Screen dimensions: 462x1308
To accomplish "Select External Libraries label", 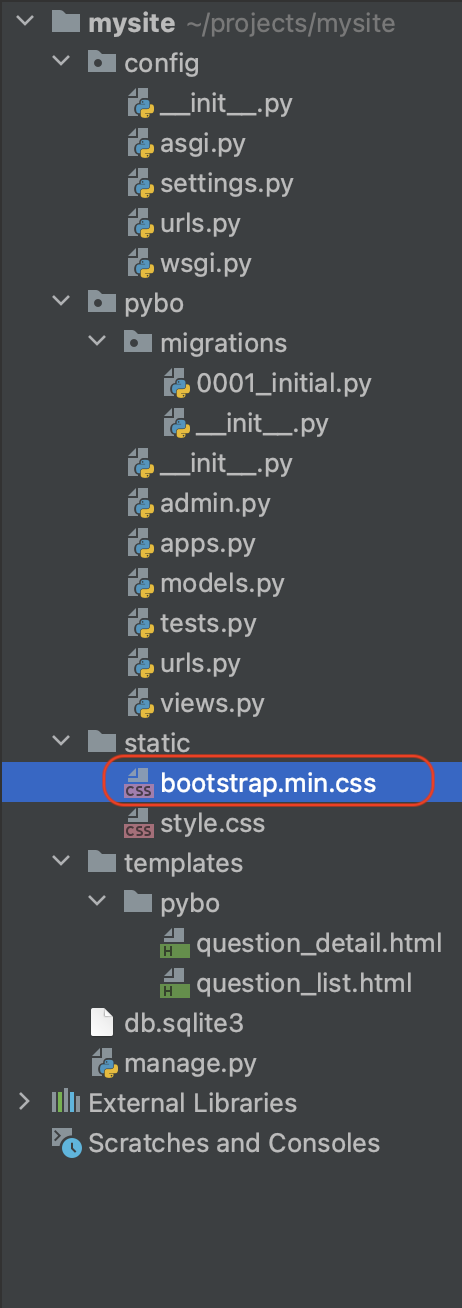I will tap(193, 1103).
